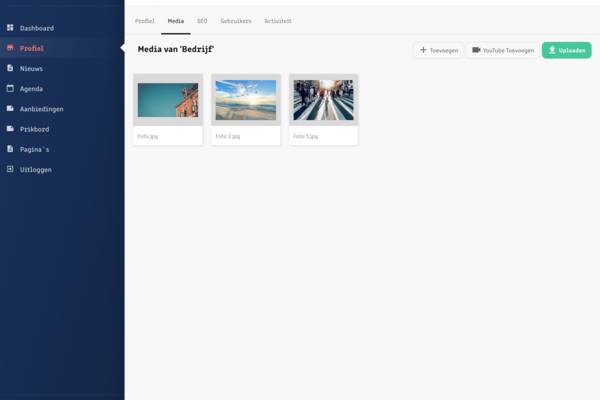
Task: Select the Foto.jpg building thumbnail
Action: click(168, 100)
